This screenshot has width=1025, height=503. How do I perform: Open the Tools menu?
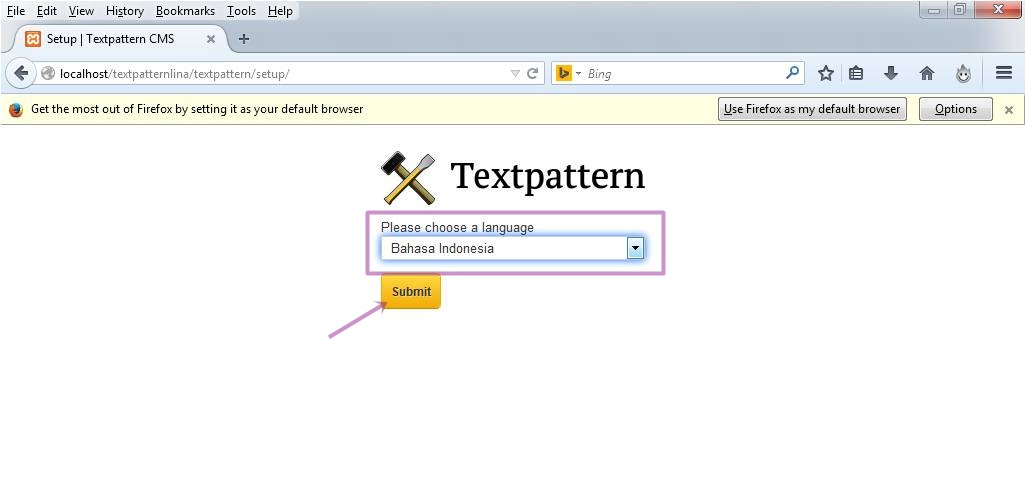click(241, 11)
